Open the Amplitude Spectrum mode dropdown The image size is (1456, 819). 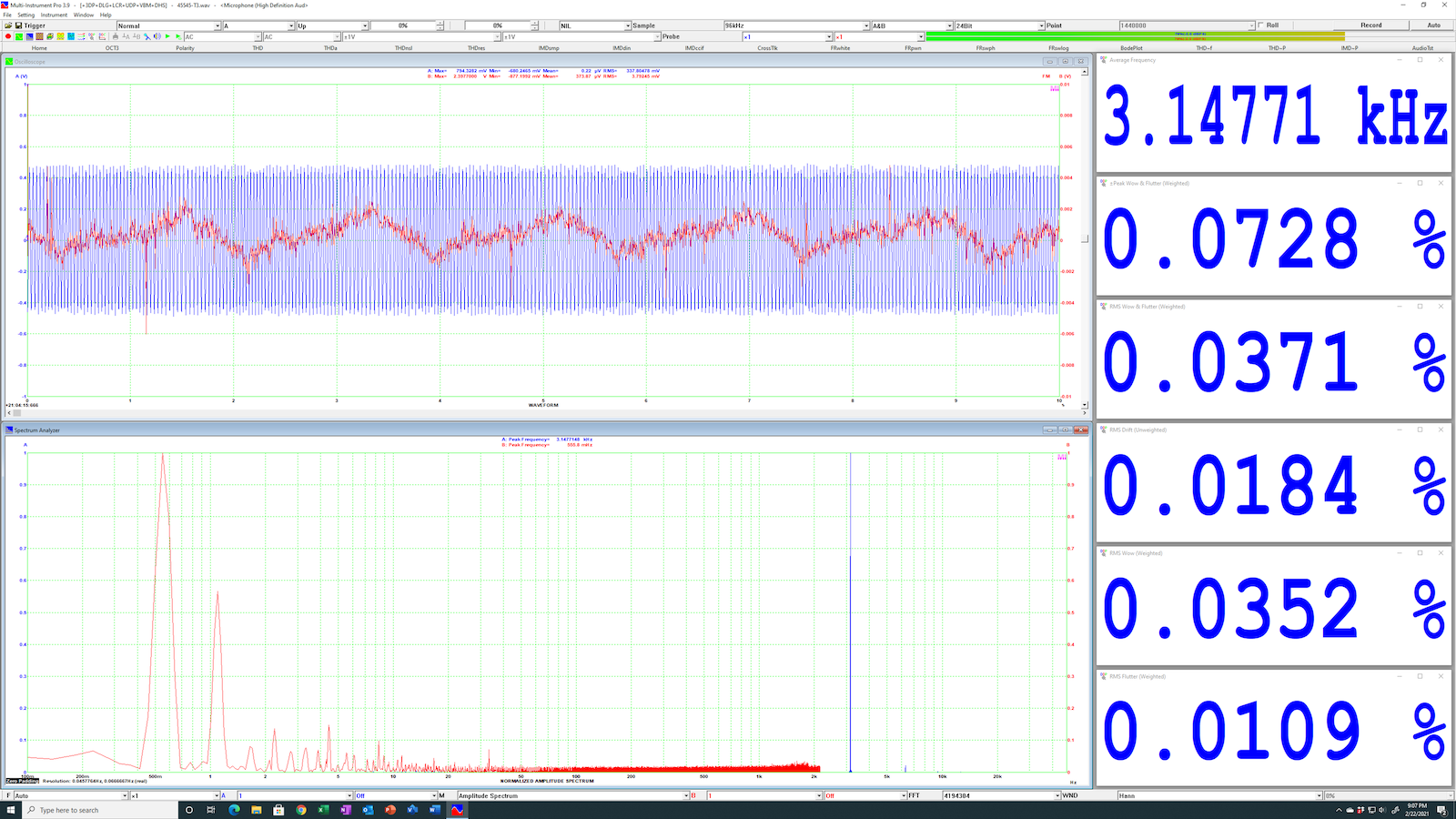(x=573, y=795)
